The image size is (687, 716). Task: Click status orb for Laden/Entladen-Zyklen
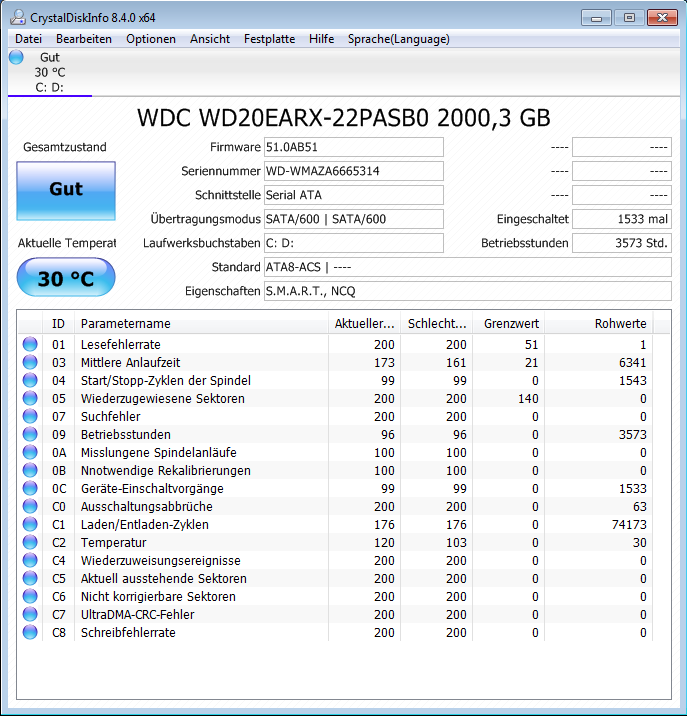(30, 524)
